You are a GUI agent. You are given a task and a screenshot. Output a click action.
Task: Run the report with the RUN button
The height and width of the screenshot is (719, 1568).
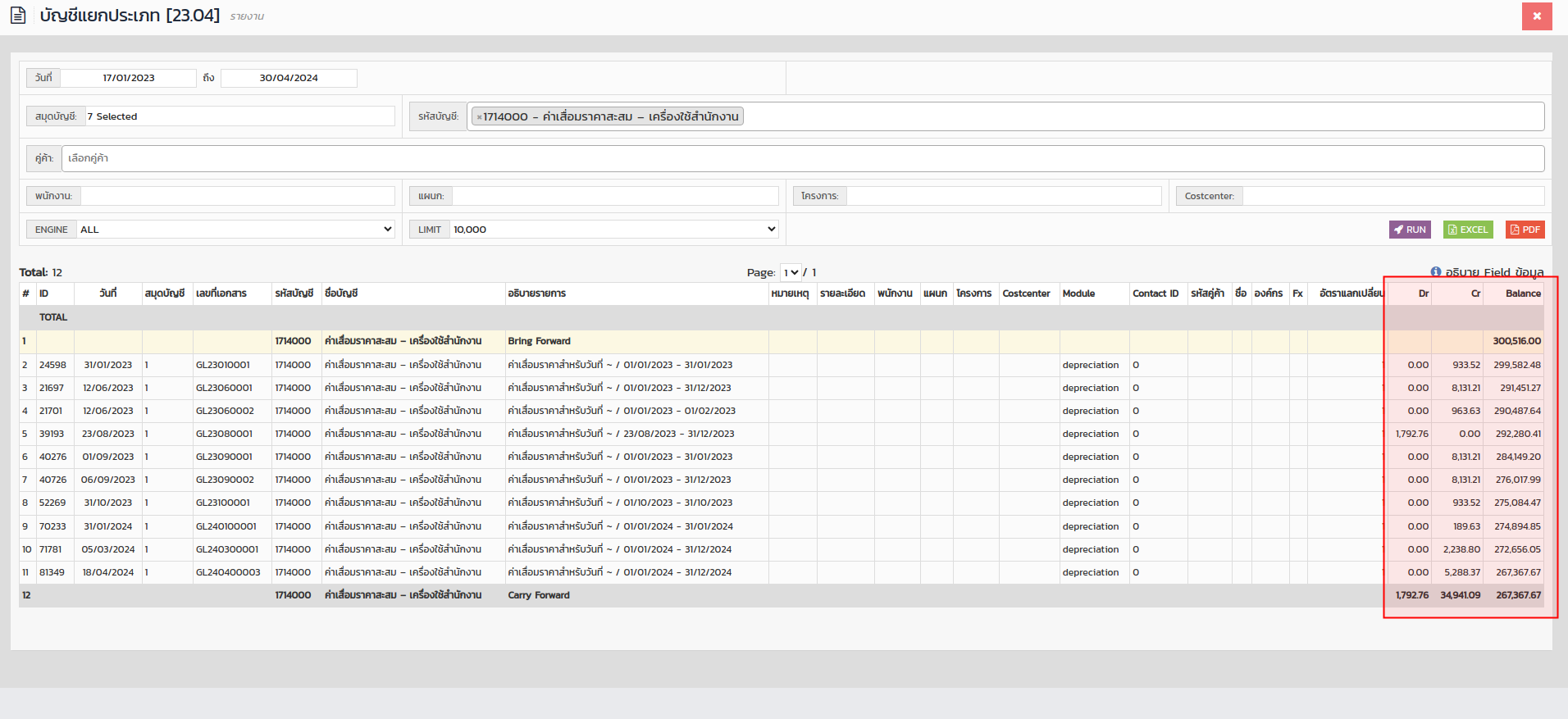point(1410,230)
